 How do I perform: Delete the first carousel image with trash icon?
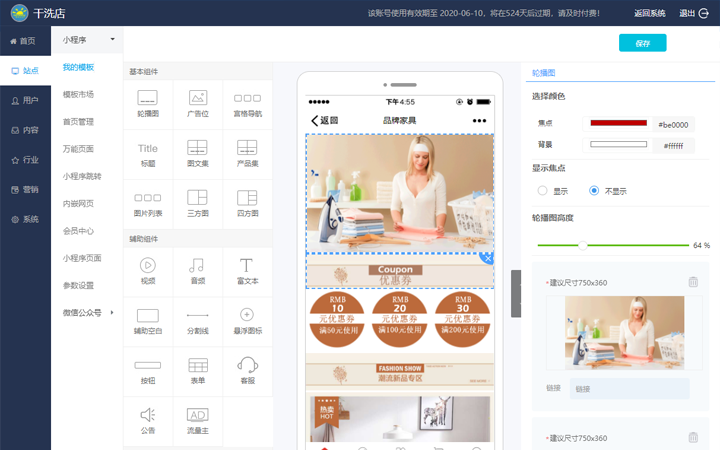coord(693,282)
